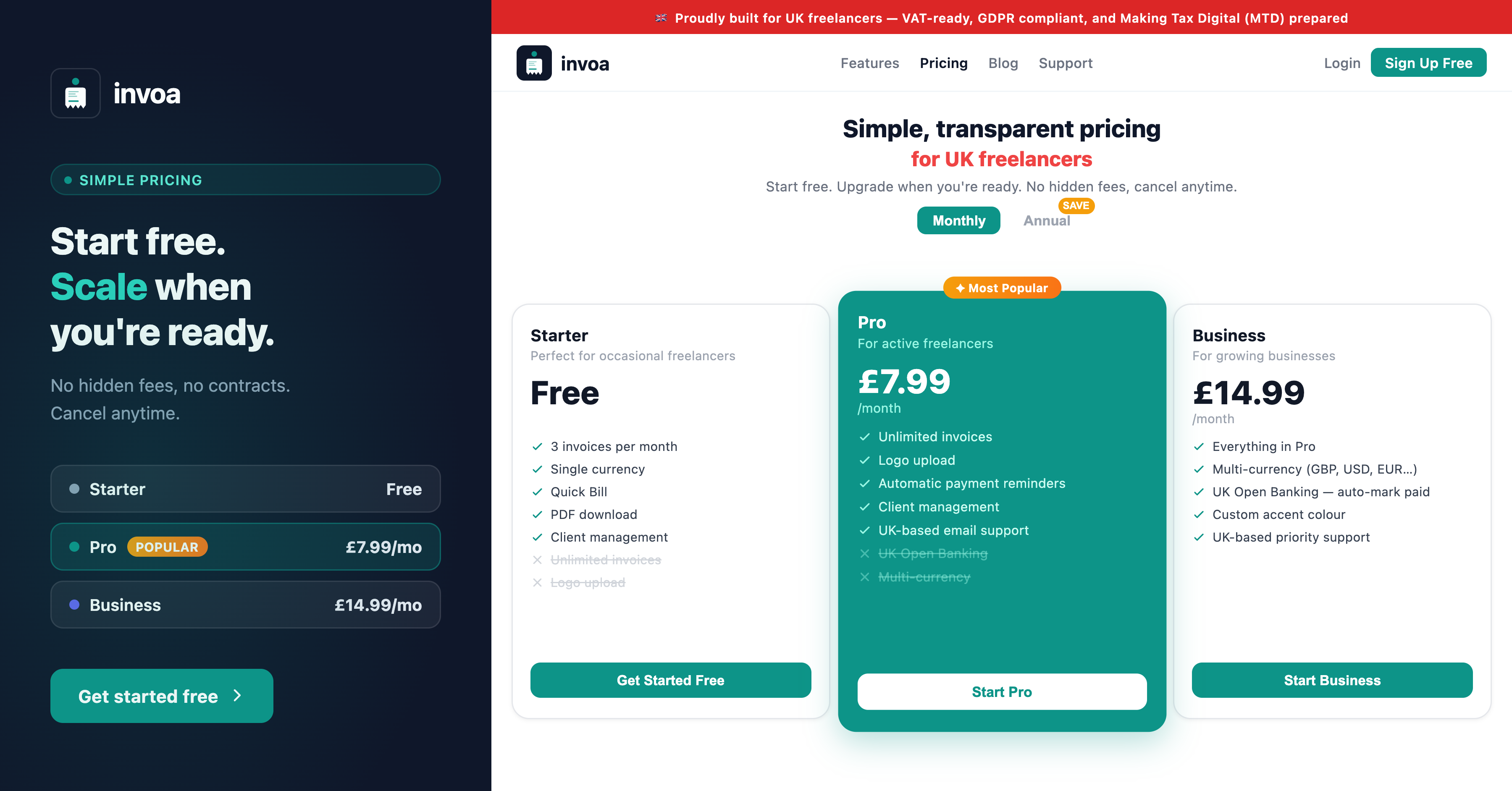Open the Features menu item

coord(869,63)
